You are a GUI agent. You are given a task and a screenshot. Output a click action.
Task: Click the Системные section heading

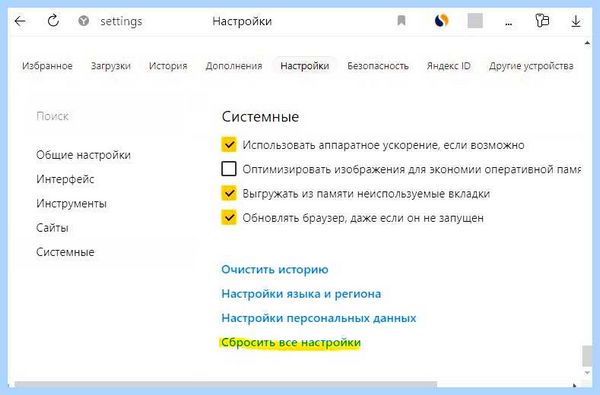tap(260, 116)
